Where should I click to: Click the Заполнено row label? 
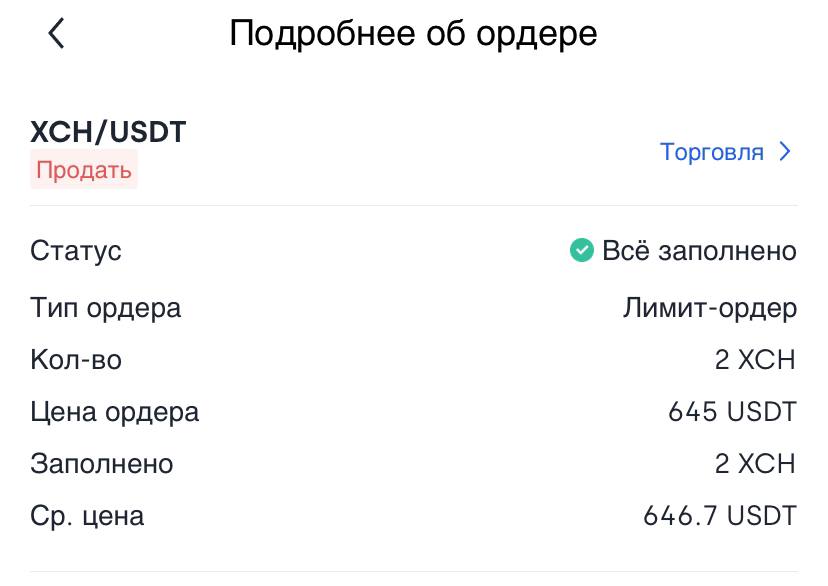[102, 464]
